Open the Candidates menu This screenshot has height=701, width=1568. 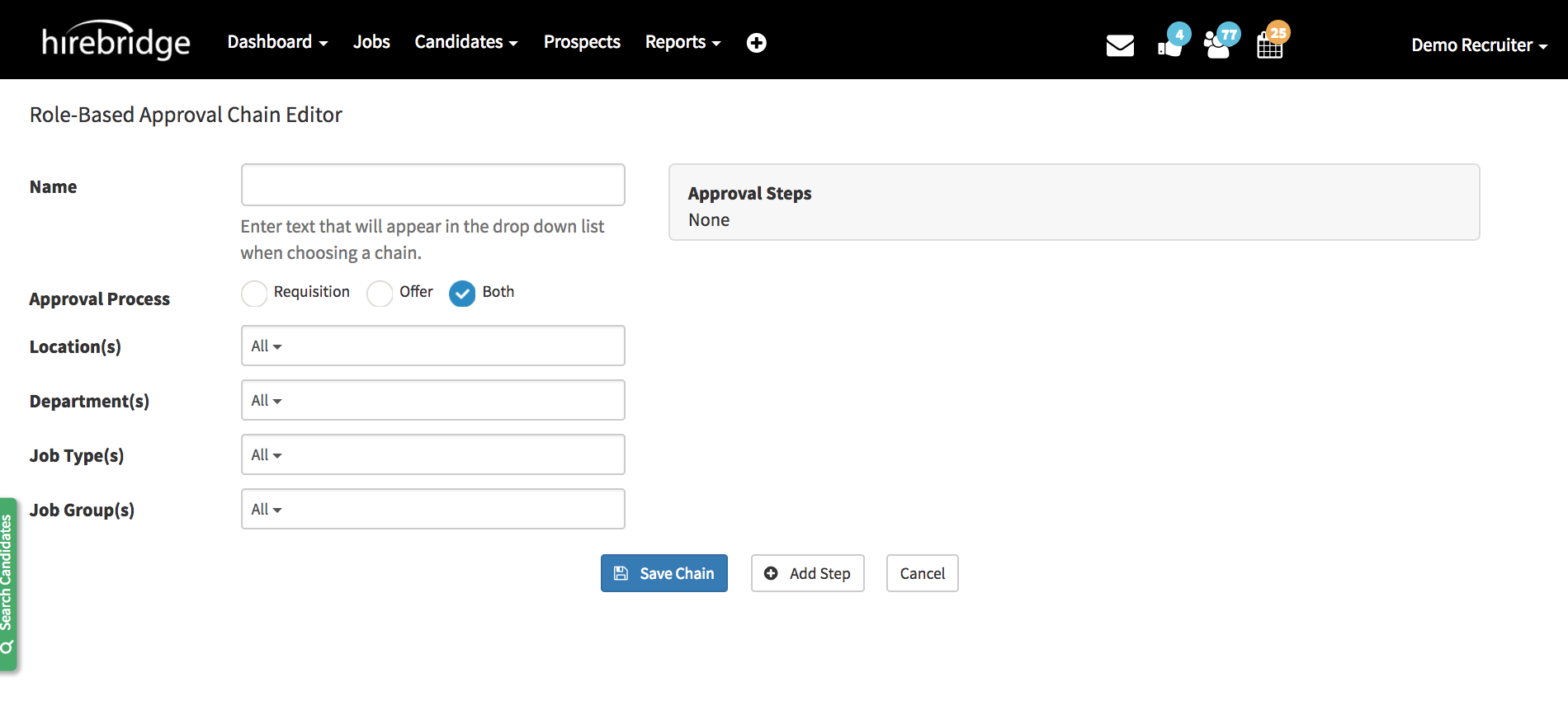click(465, 42)
